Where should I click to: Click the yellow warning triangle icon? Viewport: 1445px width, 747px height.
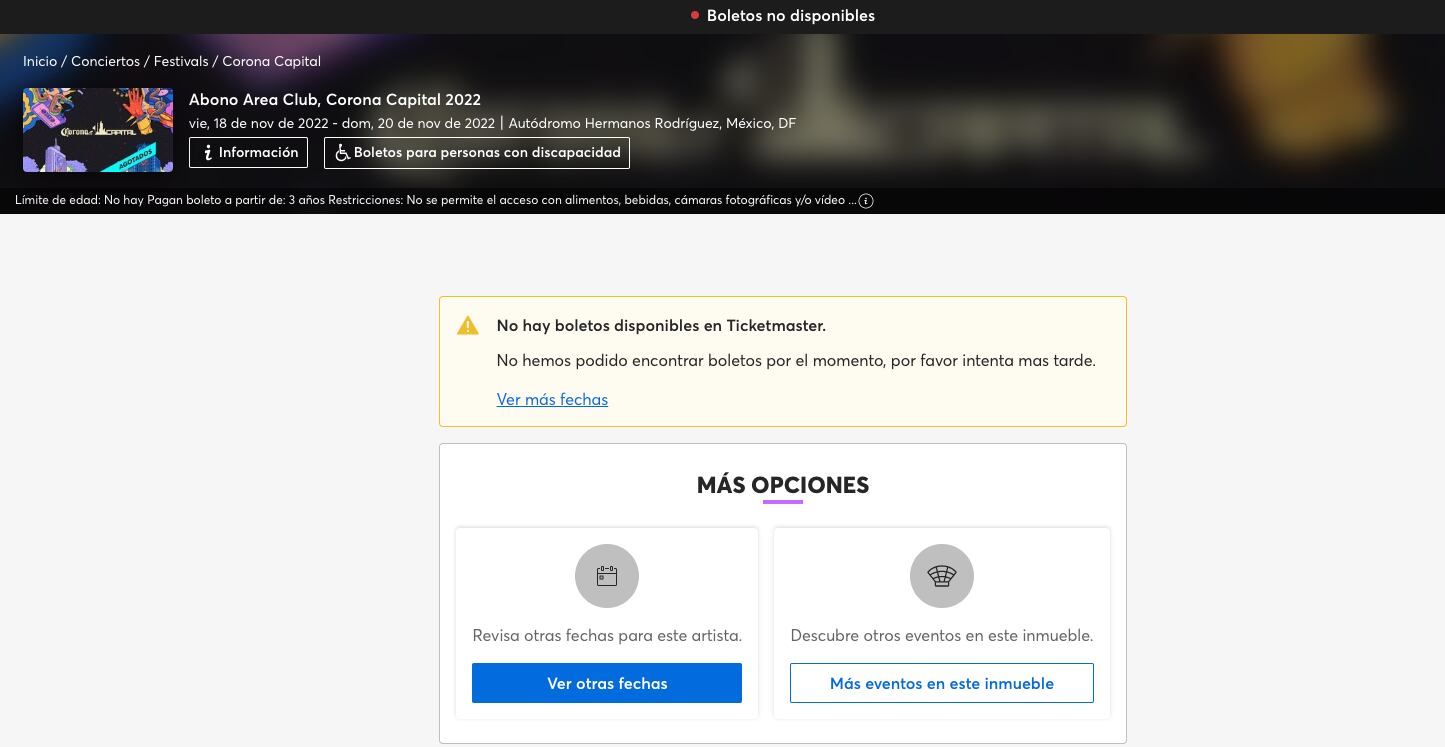click(468, 326)
